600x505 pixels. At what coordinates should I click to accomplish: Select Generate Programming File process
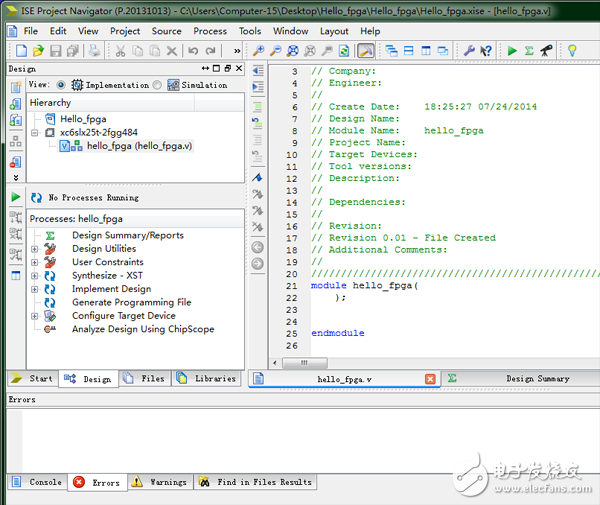[131, 302]
